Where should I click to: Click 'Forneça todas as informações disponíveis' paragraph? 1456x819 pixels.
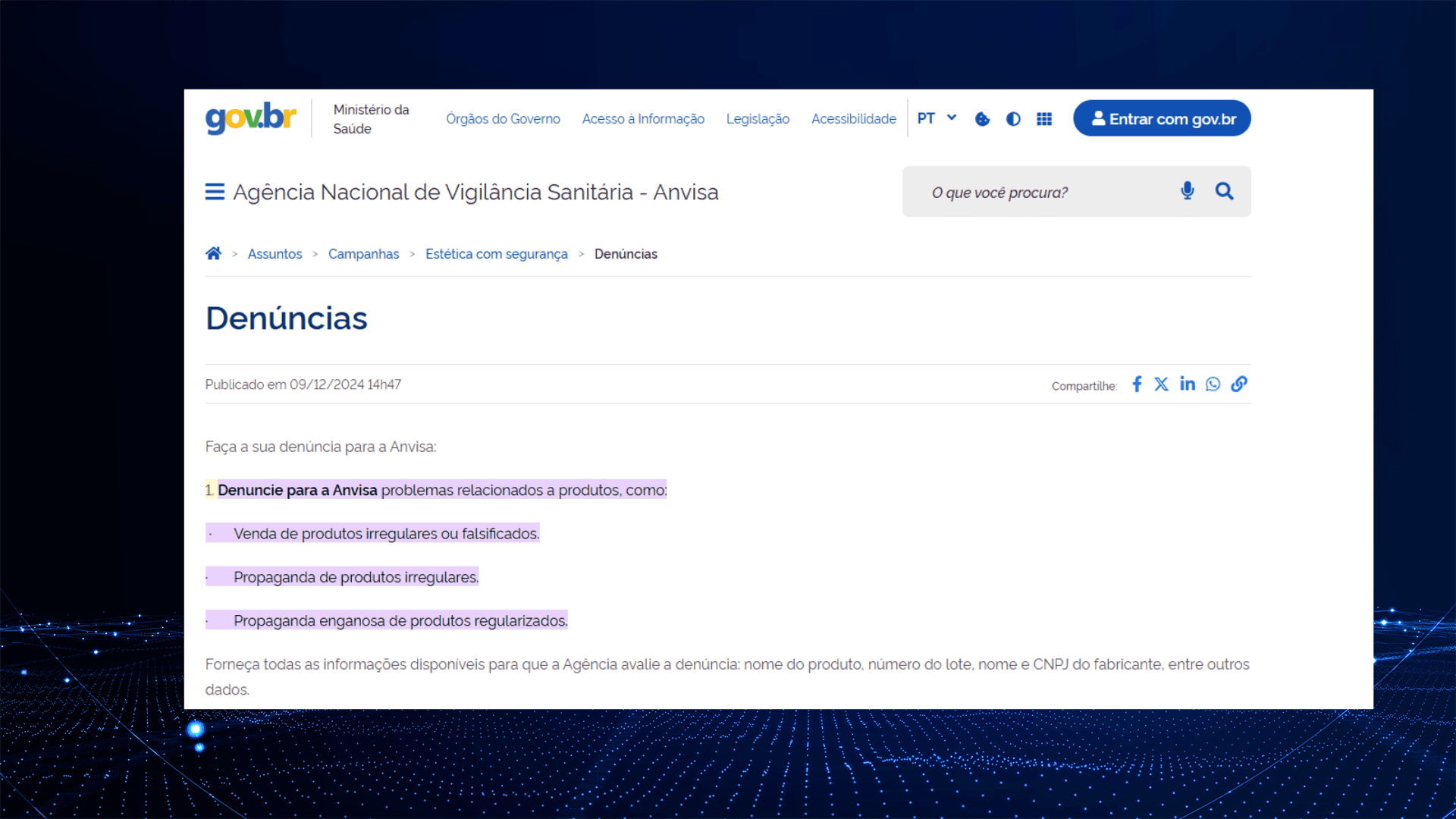point(727,676)
